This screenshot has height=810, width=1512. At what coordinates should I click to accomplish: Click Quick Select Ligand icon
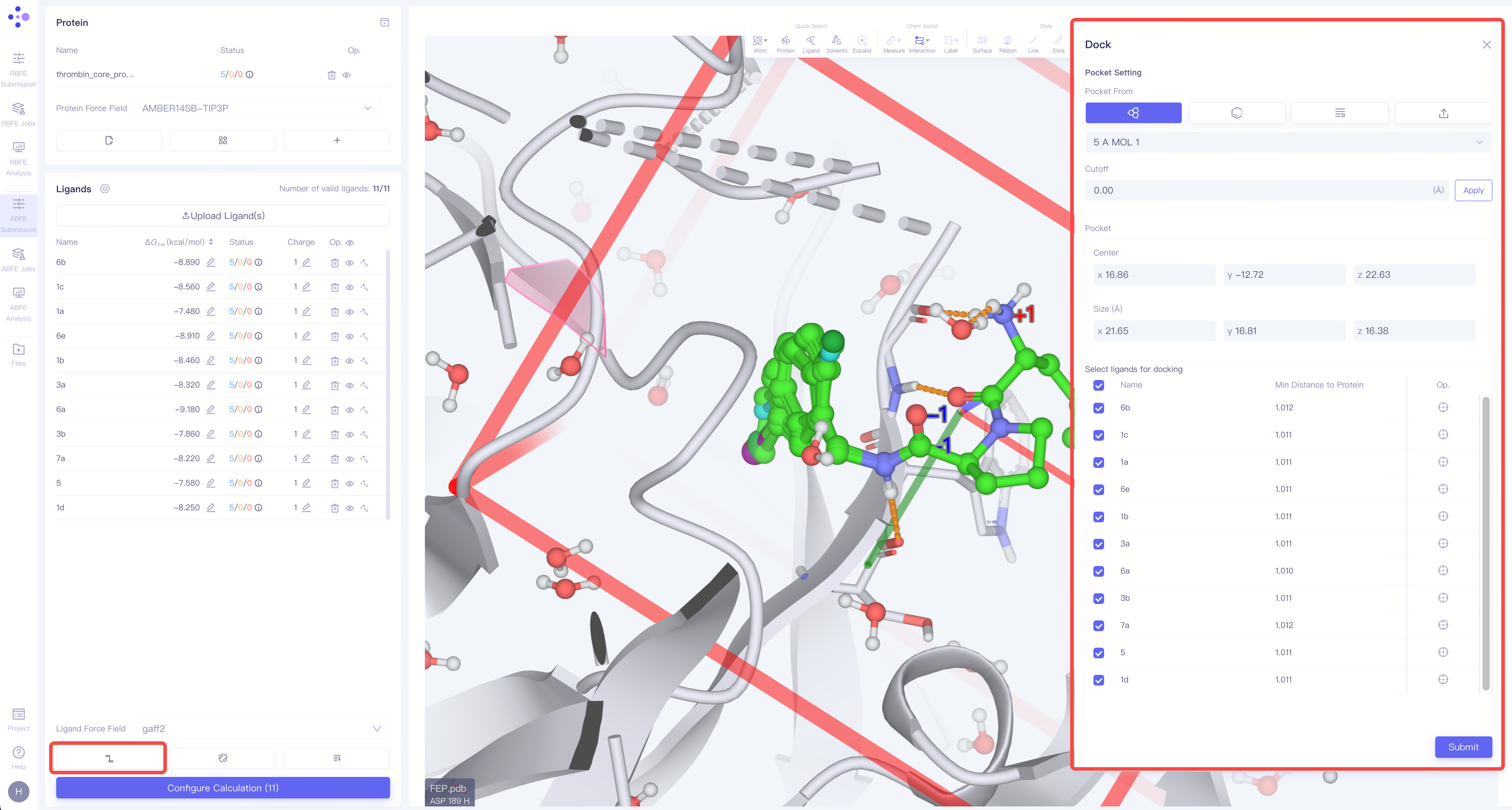[810, 42]
